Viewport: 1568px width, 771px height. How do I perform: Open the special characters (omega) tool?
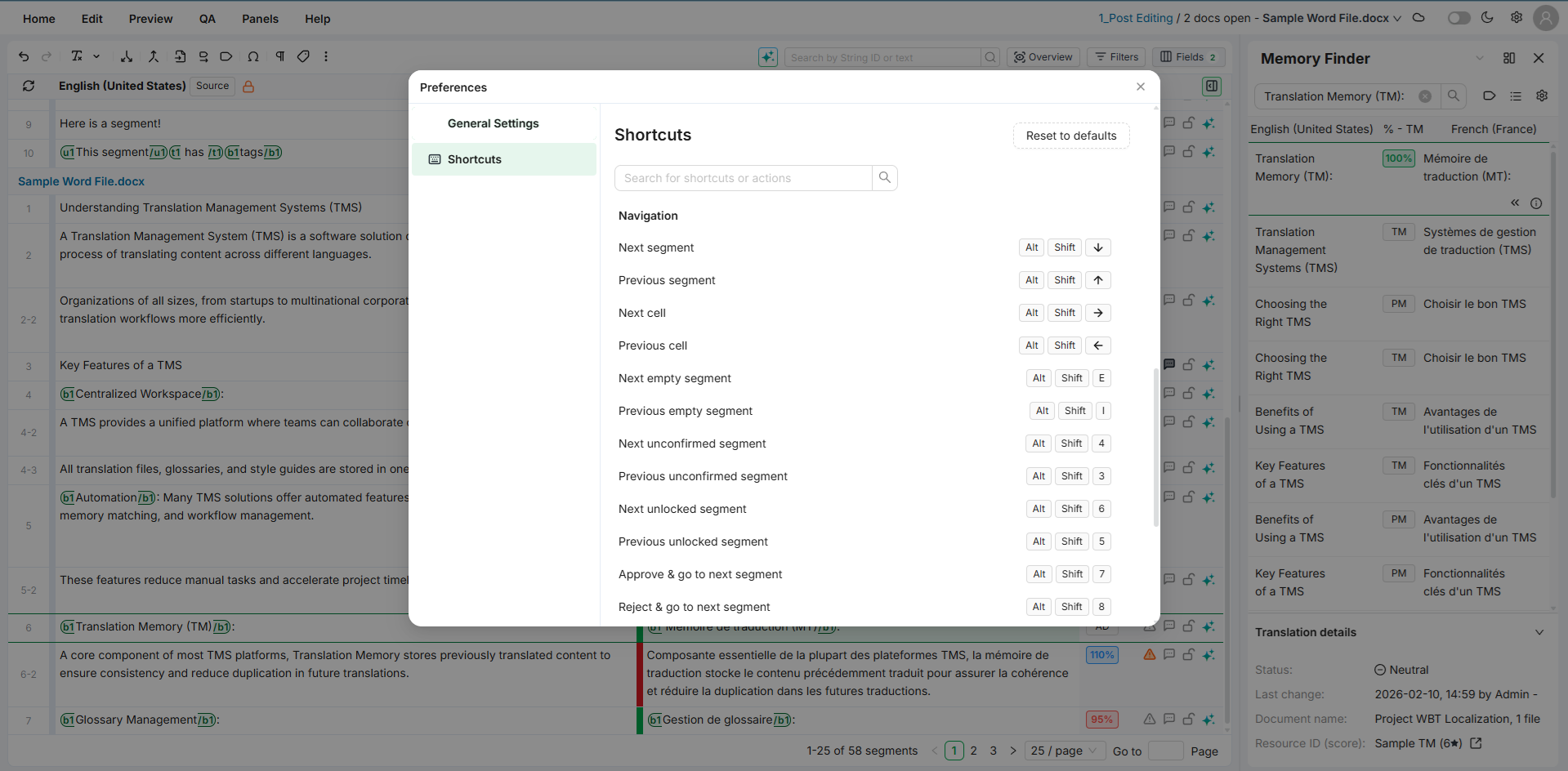pos(253,56)
